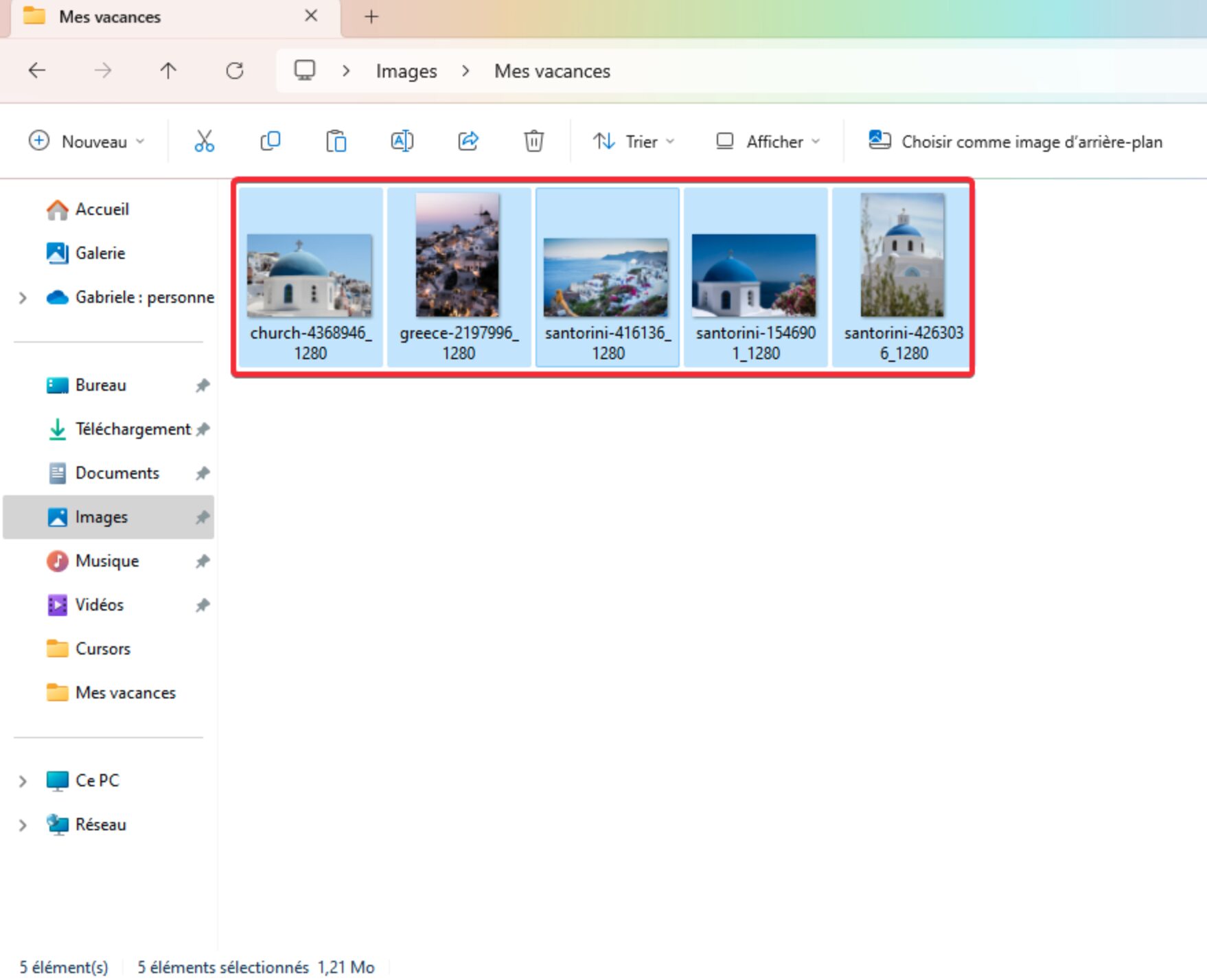Open Cursors folder in the sidebar
1207x980 pixels.
pyautogui.click(x=108, y=649)
